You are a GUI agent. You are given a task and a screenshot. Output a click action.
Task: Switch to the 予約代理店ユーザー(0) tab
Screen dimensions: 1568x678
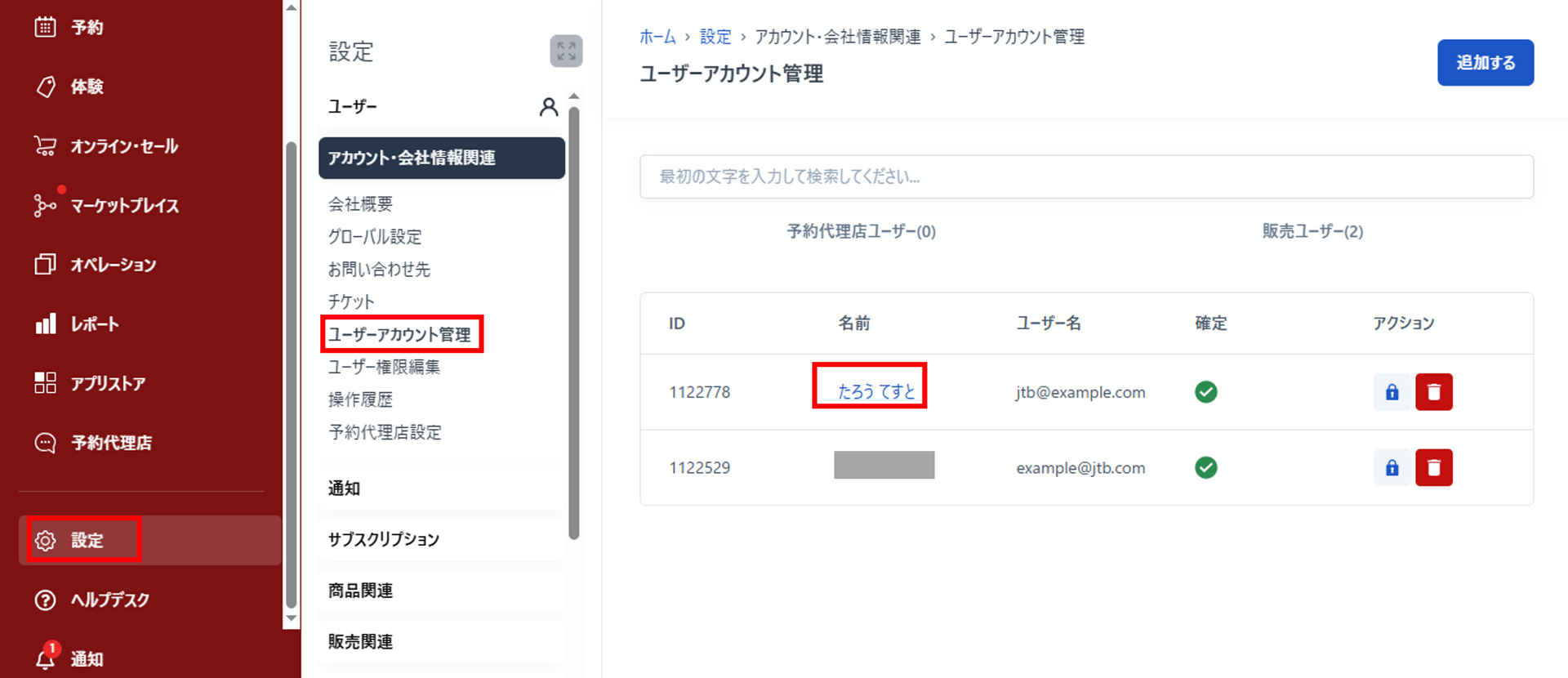[x=861, y=232]
